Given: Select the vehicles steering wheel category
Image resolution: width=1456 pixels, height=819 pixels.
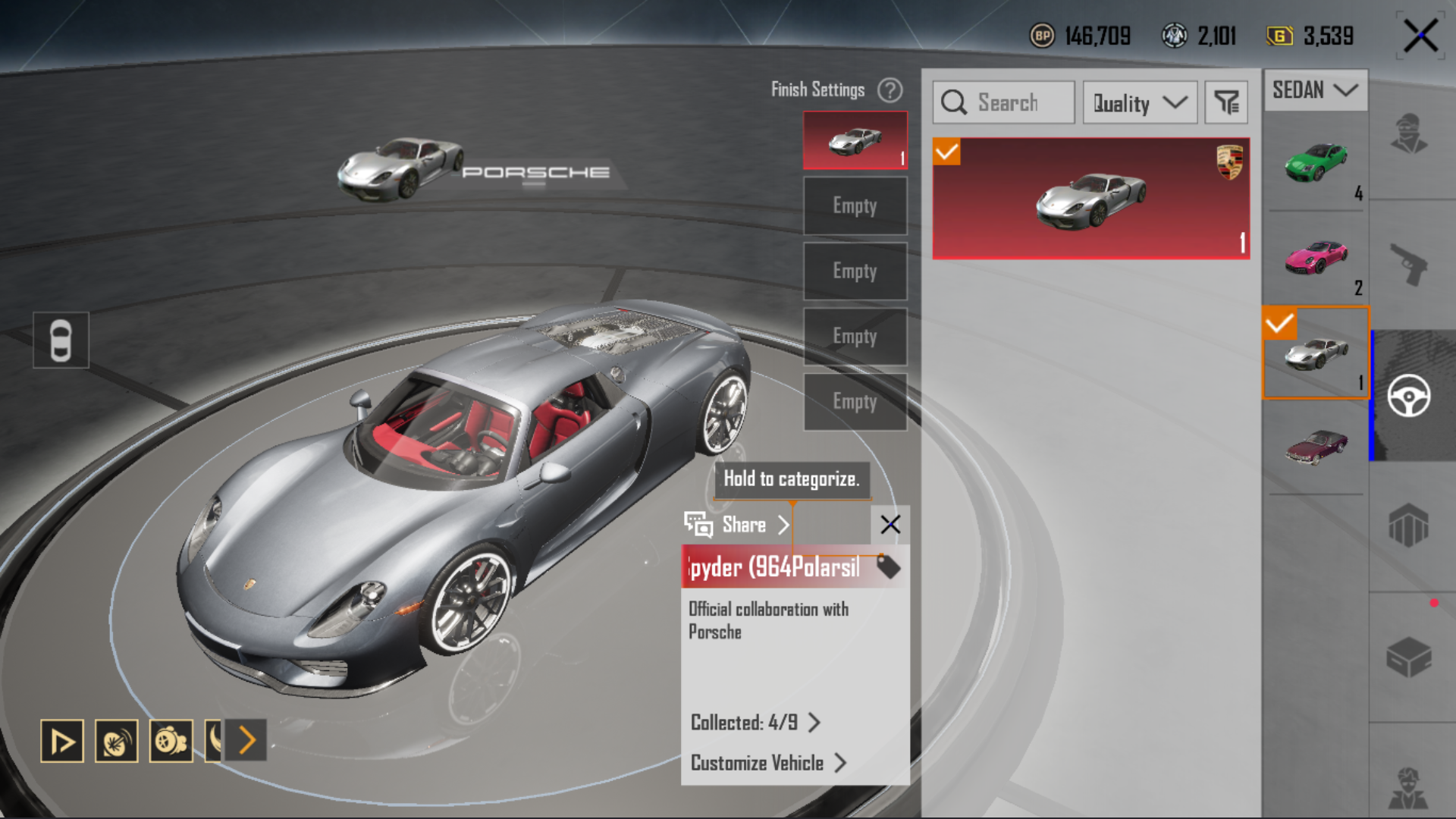Looking at the screenshot, I should click(x=1409, y=396).
